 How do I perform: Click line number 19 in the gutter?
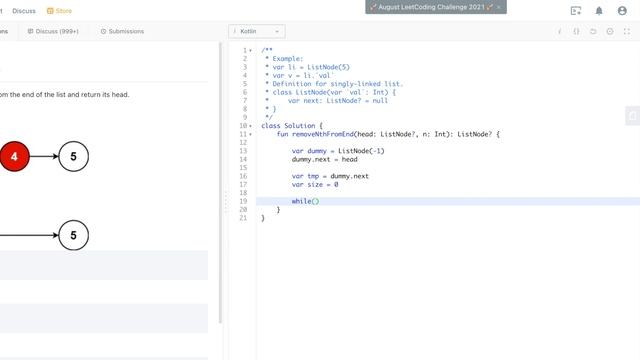click(x=243, y=201)
